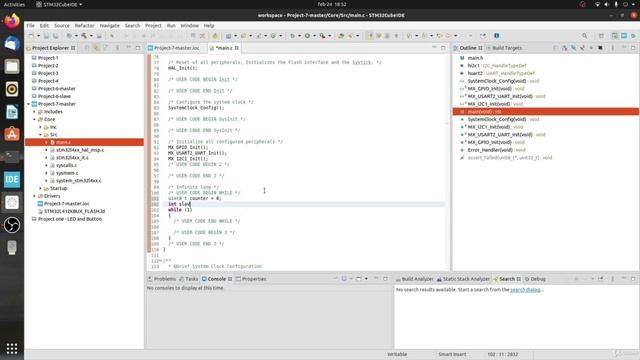Click the Open Console icon in console toolbar
Image resolution: width=640 pixels, height=360 pixels.
359,279
